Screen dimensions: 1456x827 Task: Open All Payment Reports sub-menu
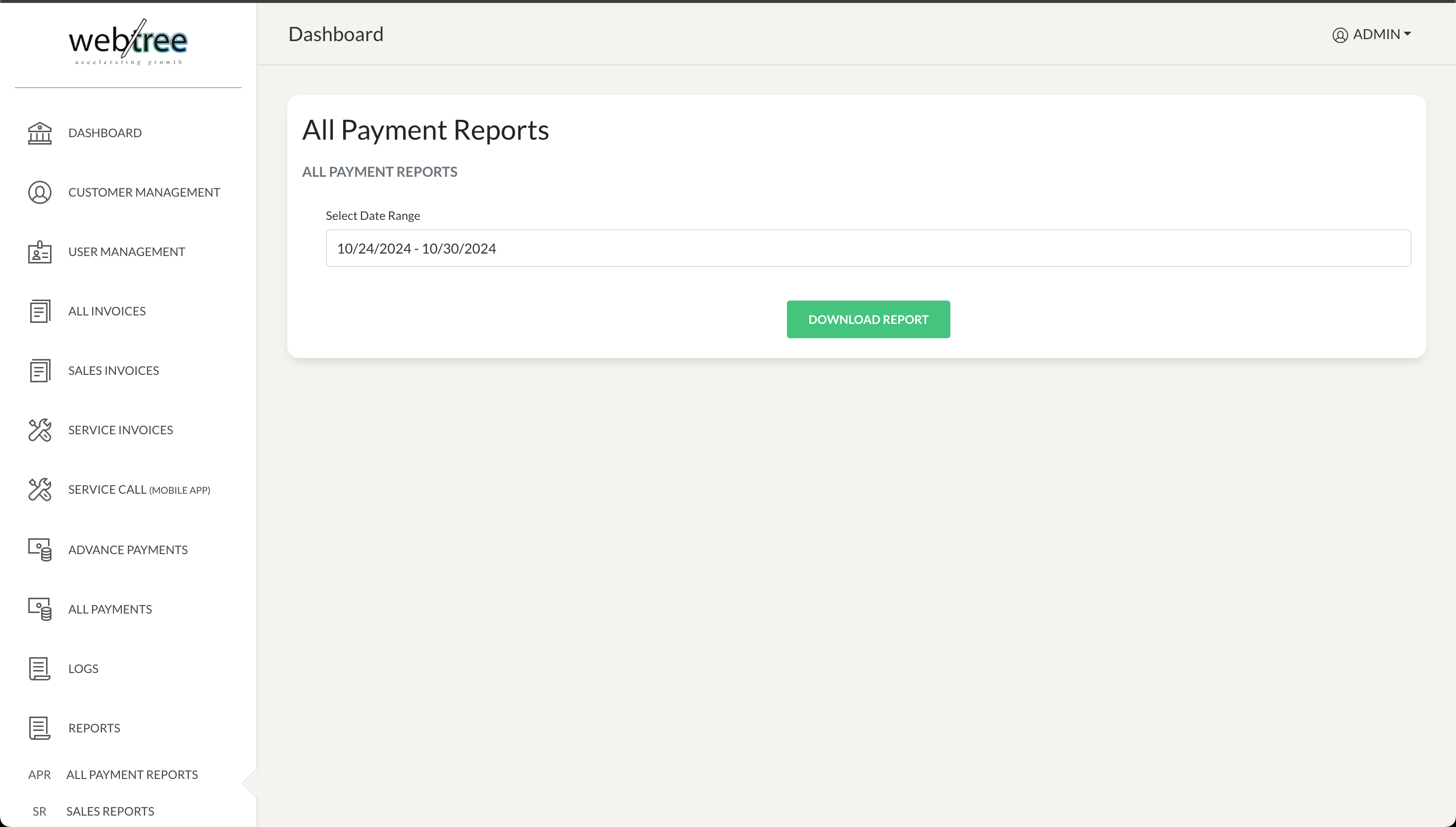[132, 774]
